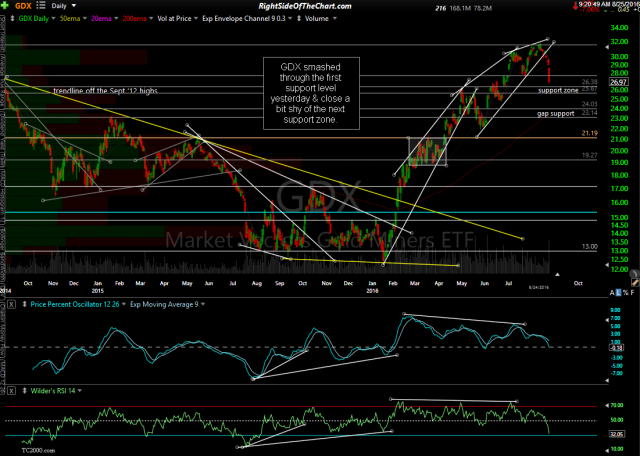Click the orange 21.19 price level label

click(590, 133)
